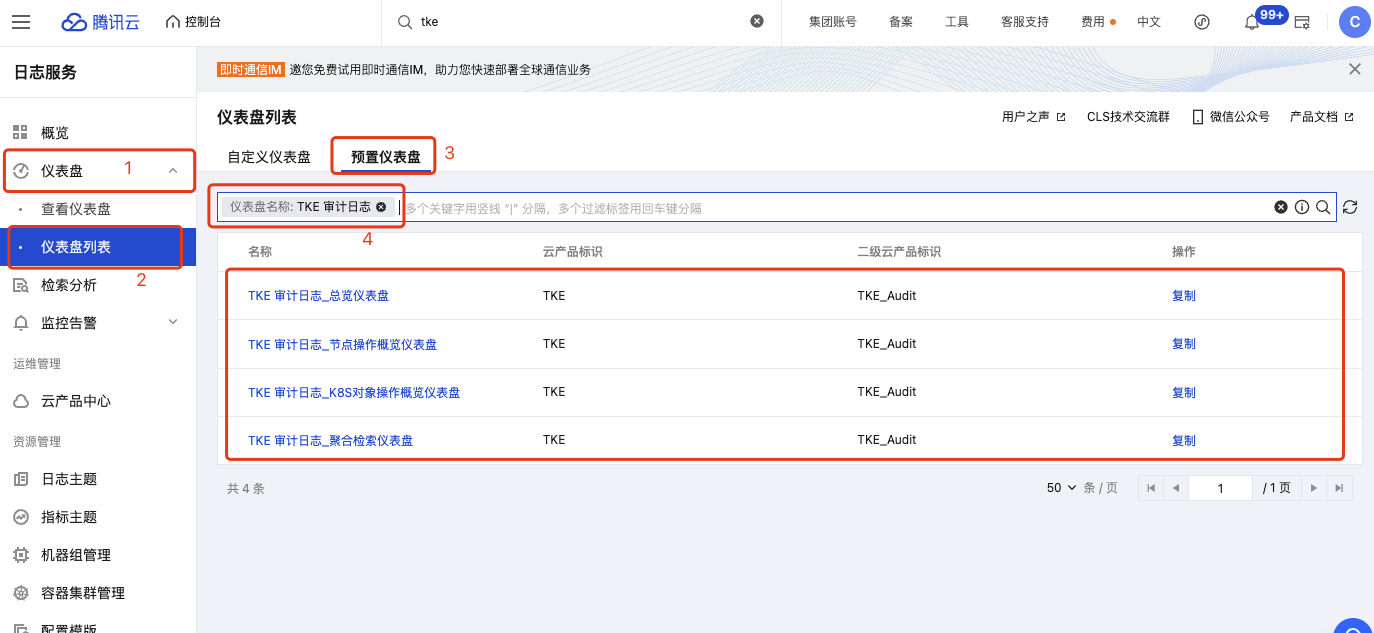Click 复制 for 总览仪表盘 row
The image size is (1374, 633).
(1184, 296)
